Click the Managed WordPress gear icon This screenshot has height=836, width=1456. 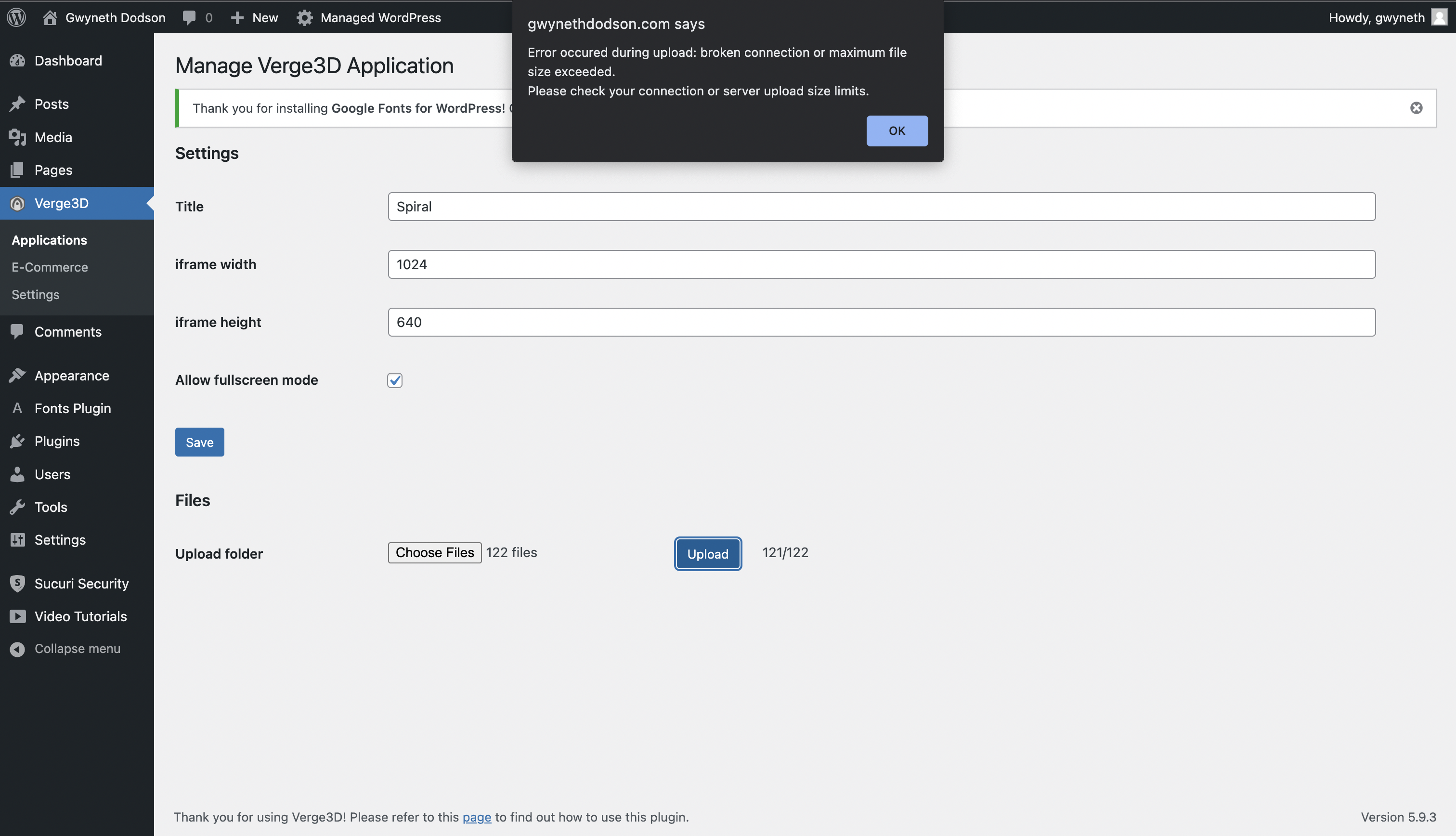(304, 18)
